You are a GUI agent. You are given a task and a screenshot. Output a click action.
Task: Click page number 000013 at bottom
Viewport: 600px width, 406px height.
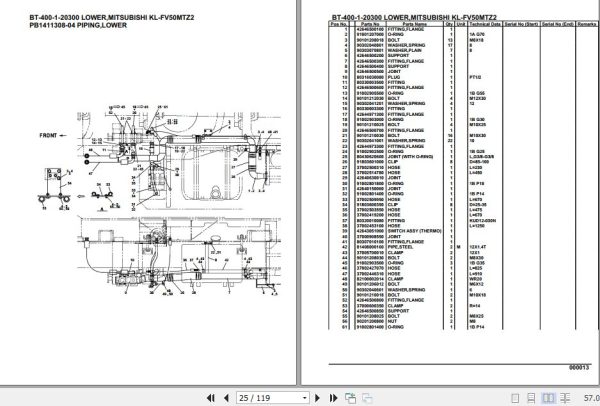[579, 367]
